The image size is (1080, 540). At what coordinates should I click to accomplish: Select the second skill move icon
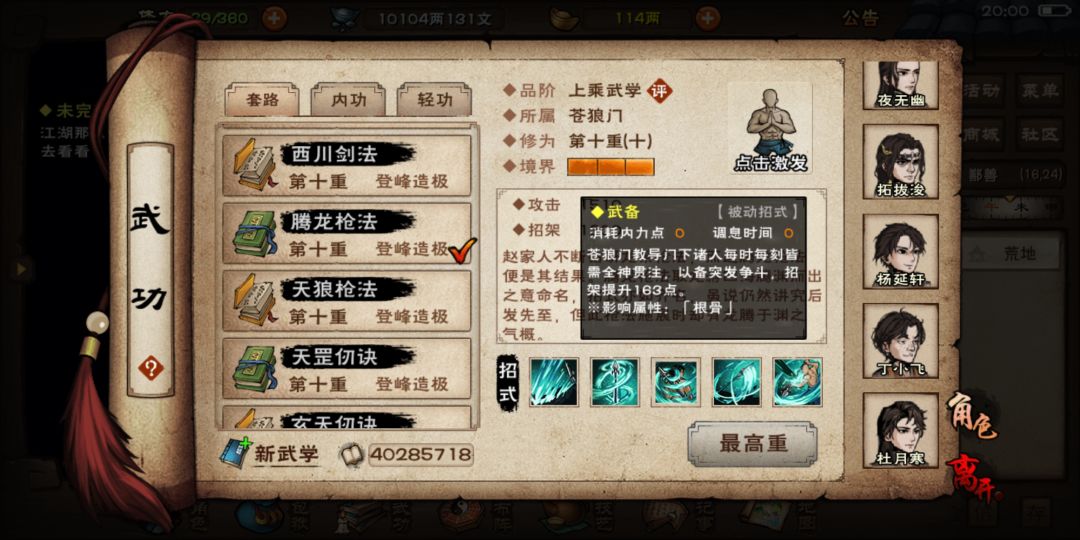[614, 382]
